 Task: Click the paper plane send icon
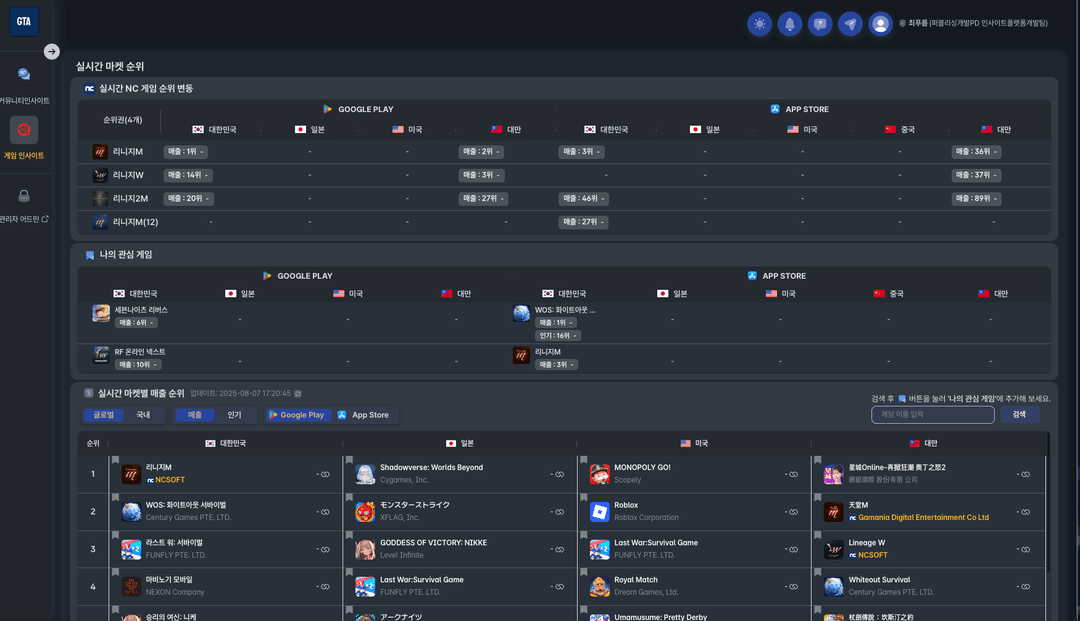pyautogui.click(x=850, y=24)
